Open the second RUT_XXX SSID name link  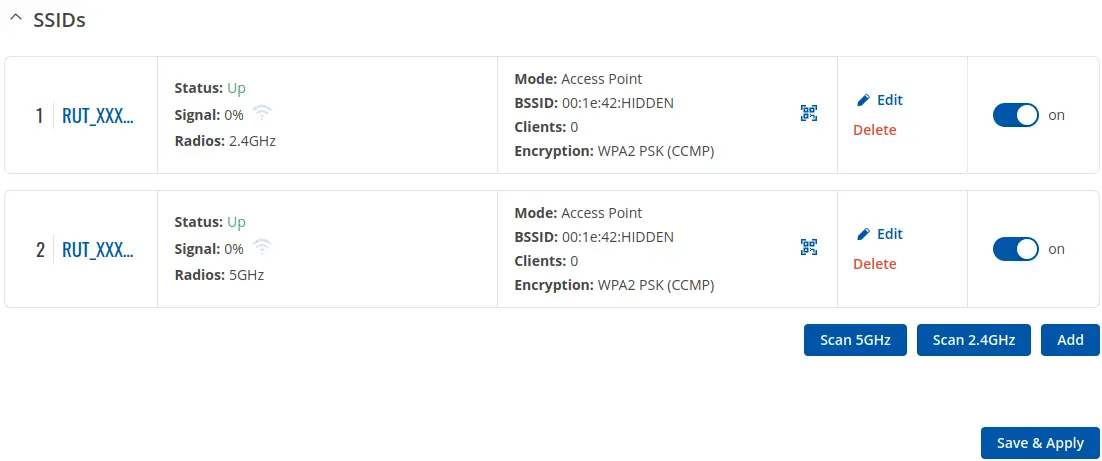coord(97,250)
